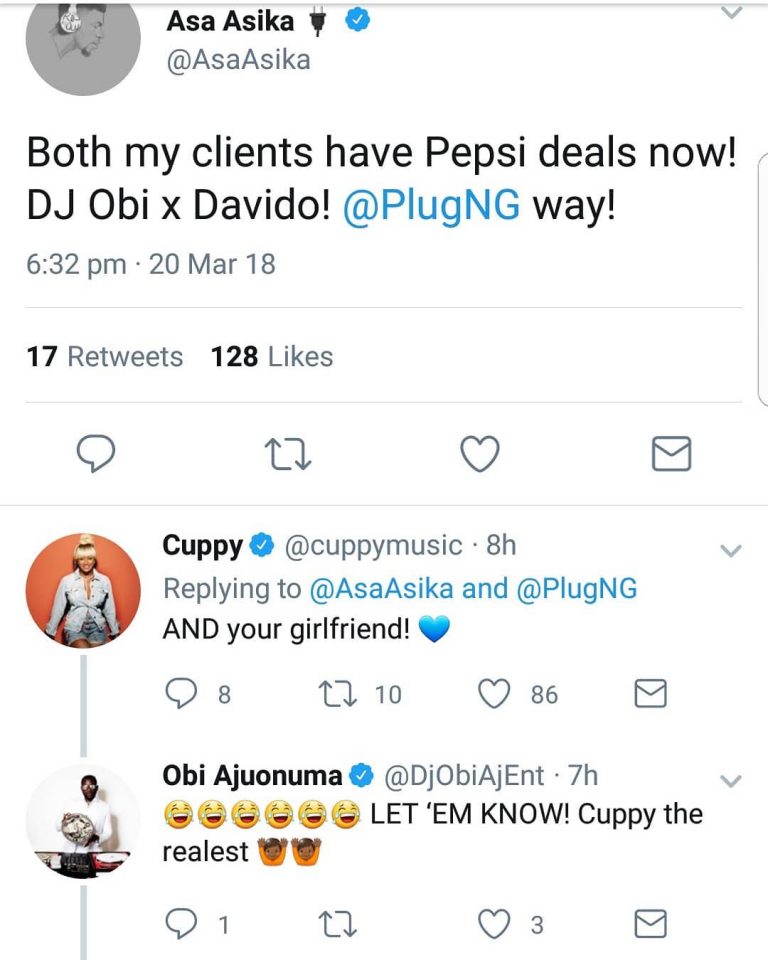This screenshot has height=960, width=768.
Task: Open @AsaAsika handle under the name
Action: click(x=237, y=59)
